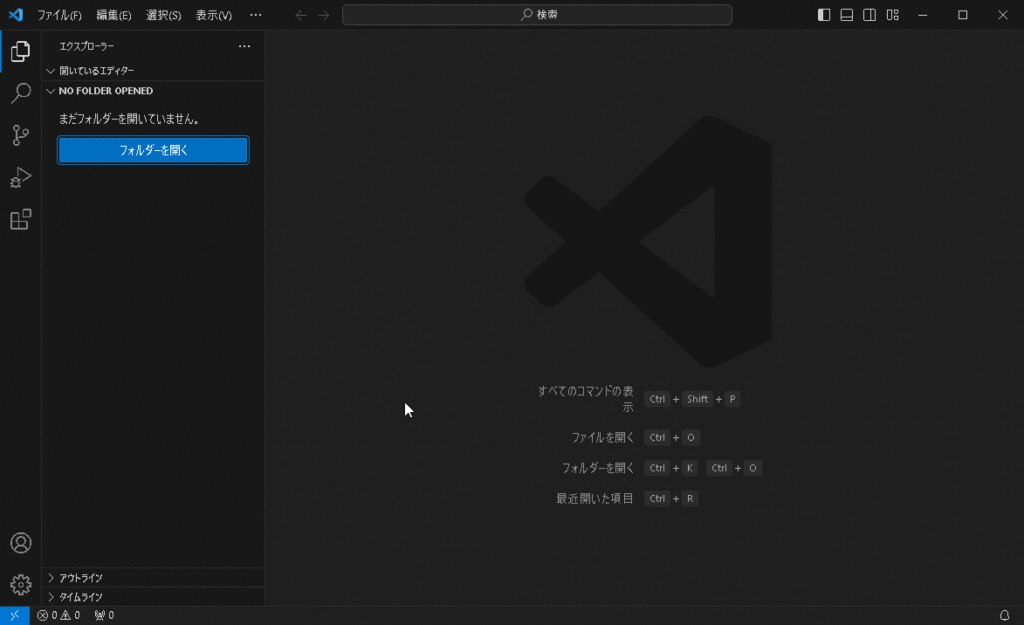Click the フォルダーを開く button
Viewport: 1024px width, 625px height.
coord(152,150)
